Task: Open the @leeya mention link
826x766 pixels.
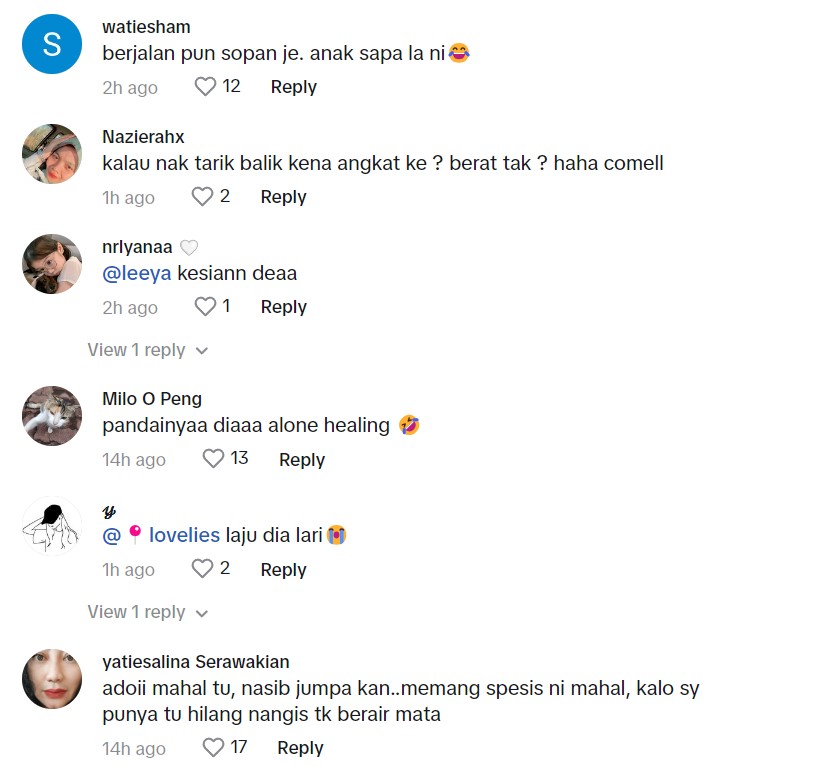Action: pos(137,273)
